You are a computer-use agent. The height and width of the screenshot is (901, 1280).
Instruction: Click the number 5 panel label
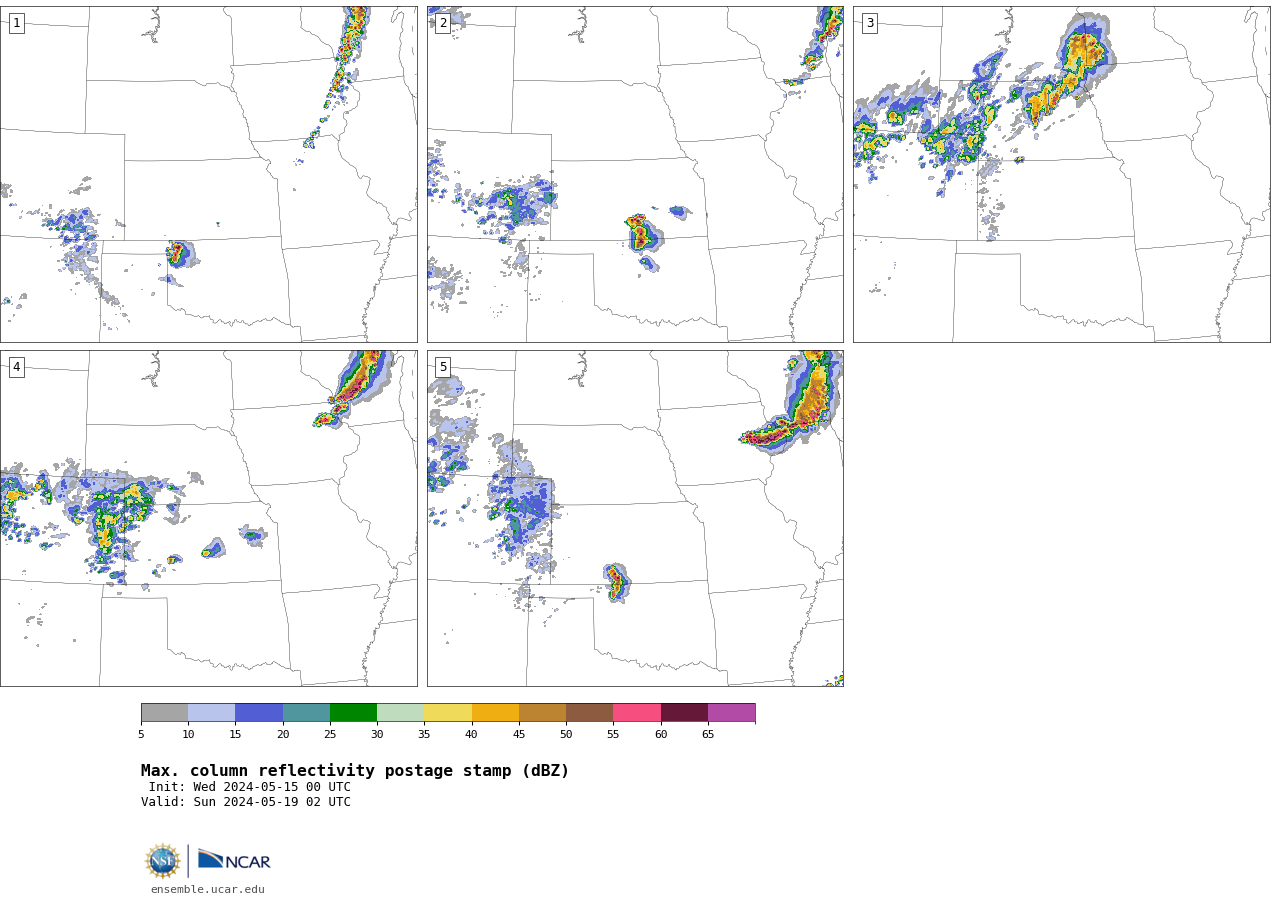pos(443,367)
